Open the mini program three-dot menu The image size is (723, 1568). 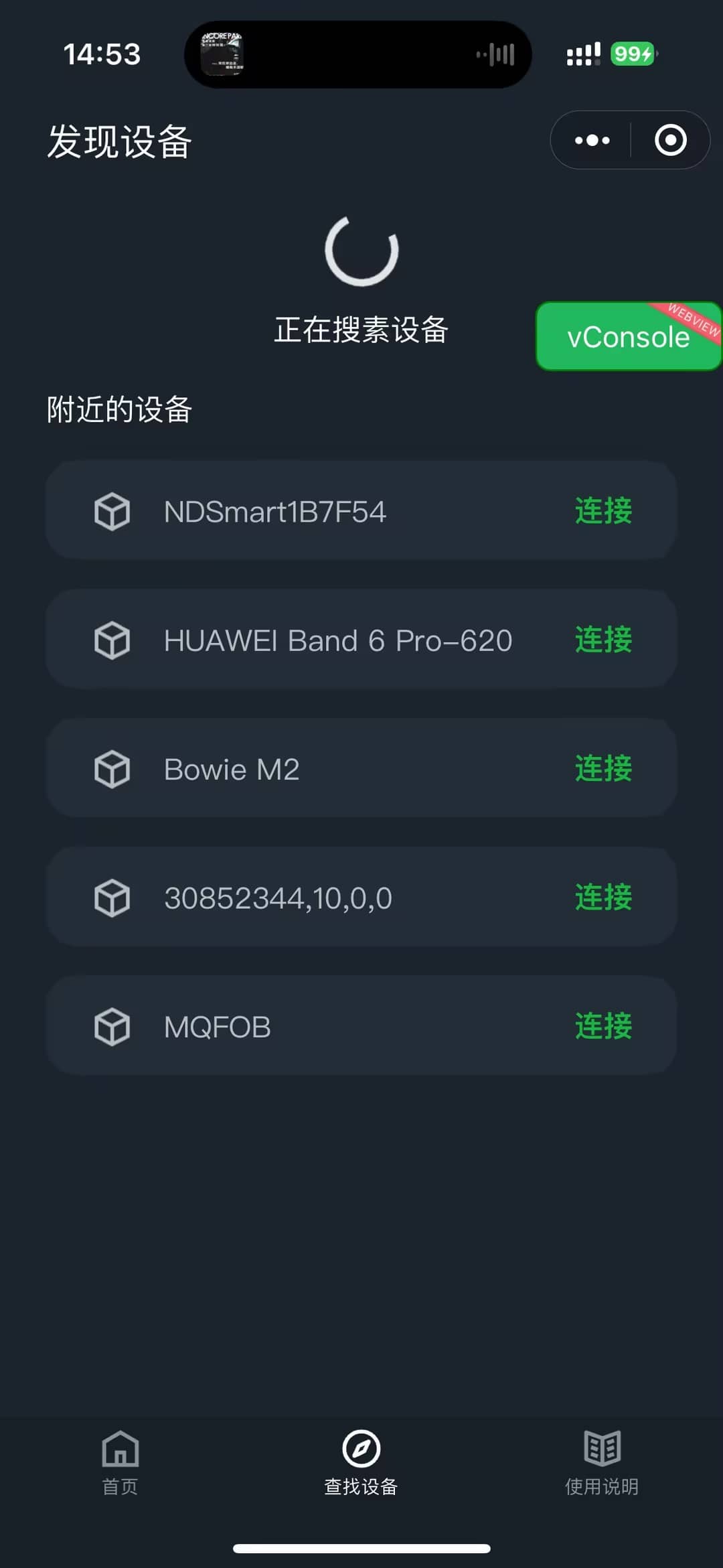coord(592,140)
